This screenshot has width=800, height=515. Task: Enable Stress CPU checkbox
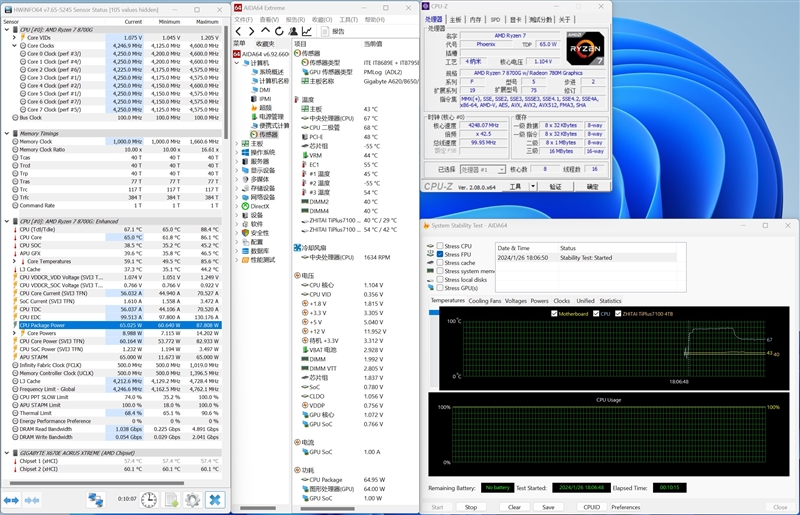point(440,246)
